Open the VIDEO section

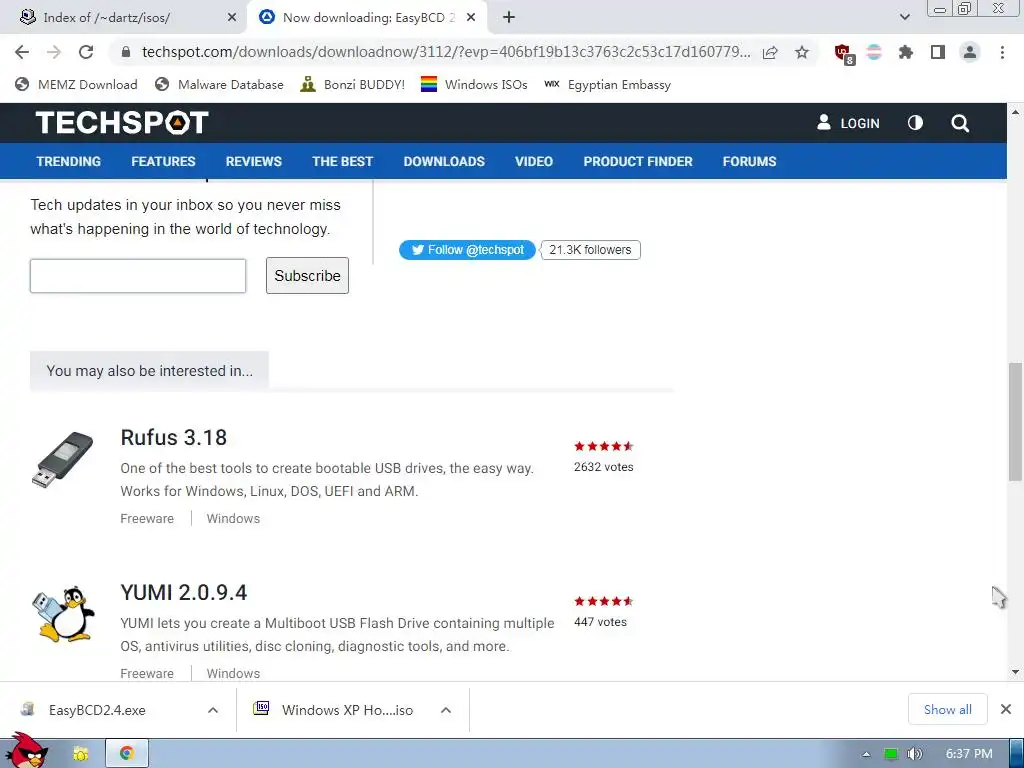(x=534, y=161)
